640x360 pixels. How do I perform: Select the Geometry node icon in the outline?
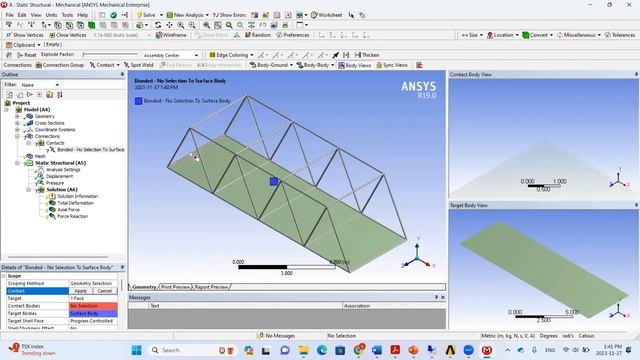click(29, 116)
